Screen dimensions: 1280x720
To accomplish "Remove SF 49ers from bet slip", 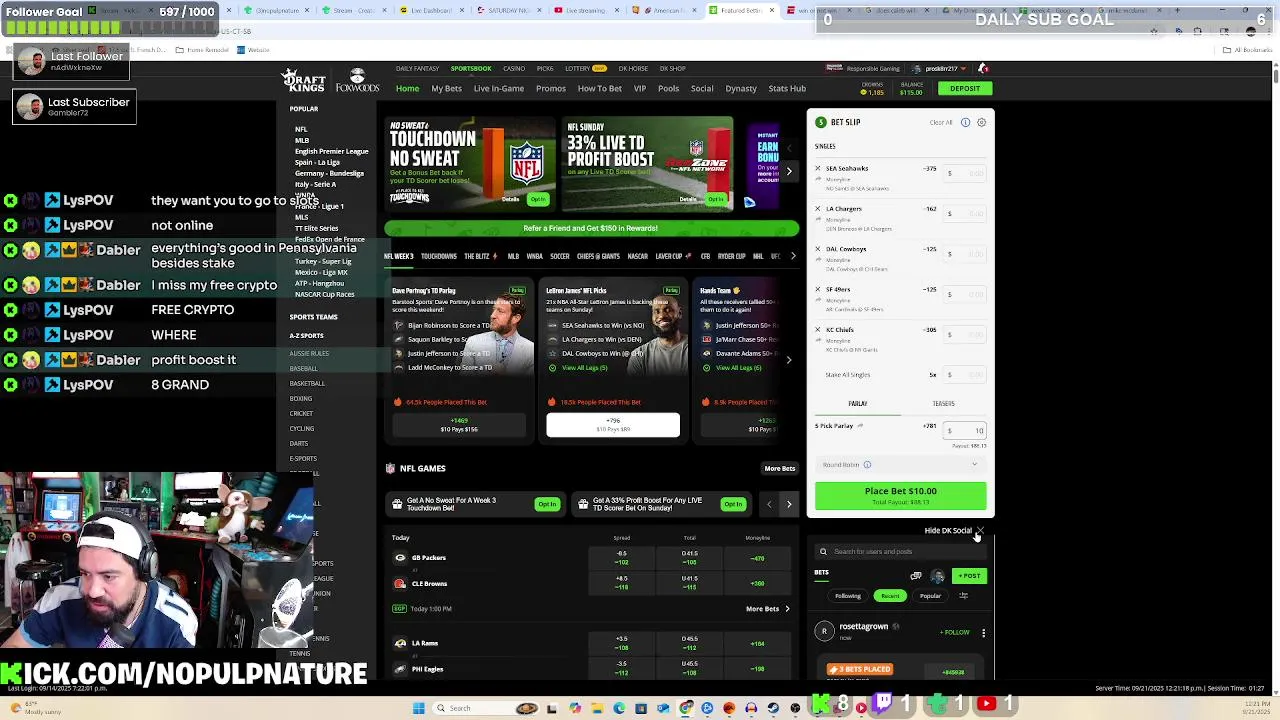I will point(817,289).
